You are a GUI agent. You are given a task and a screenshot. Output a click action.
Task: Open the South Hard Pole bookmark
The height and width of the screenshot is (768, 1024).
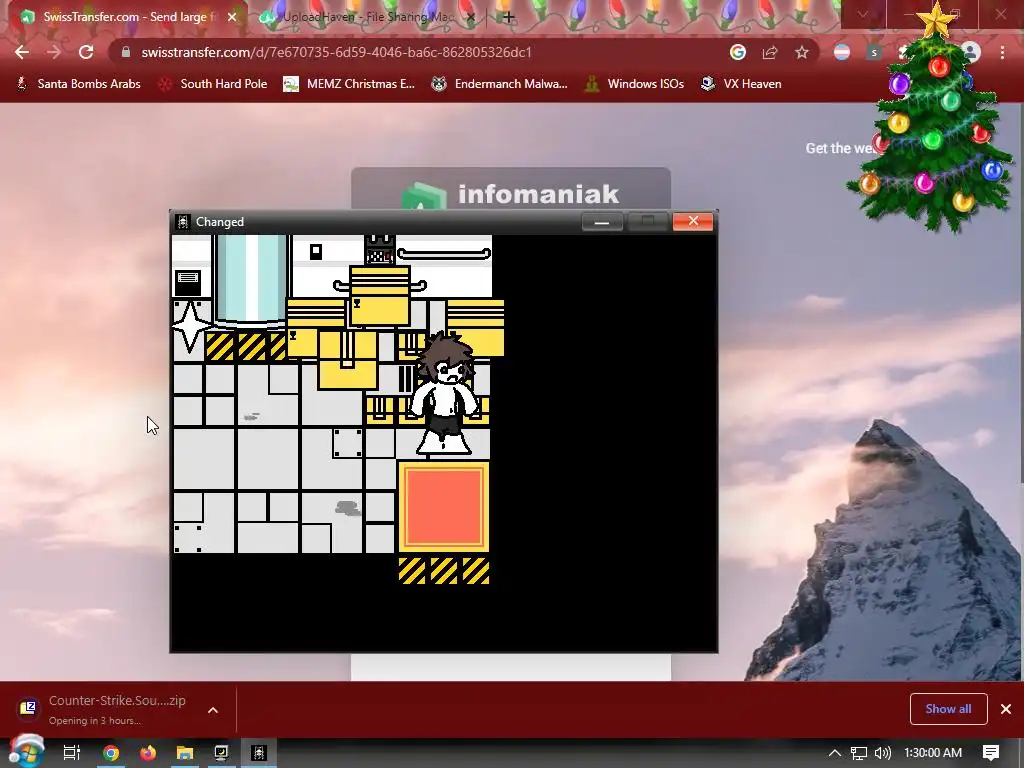click(x=214, y=84)
